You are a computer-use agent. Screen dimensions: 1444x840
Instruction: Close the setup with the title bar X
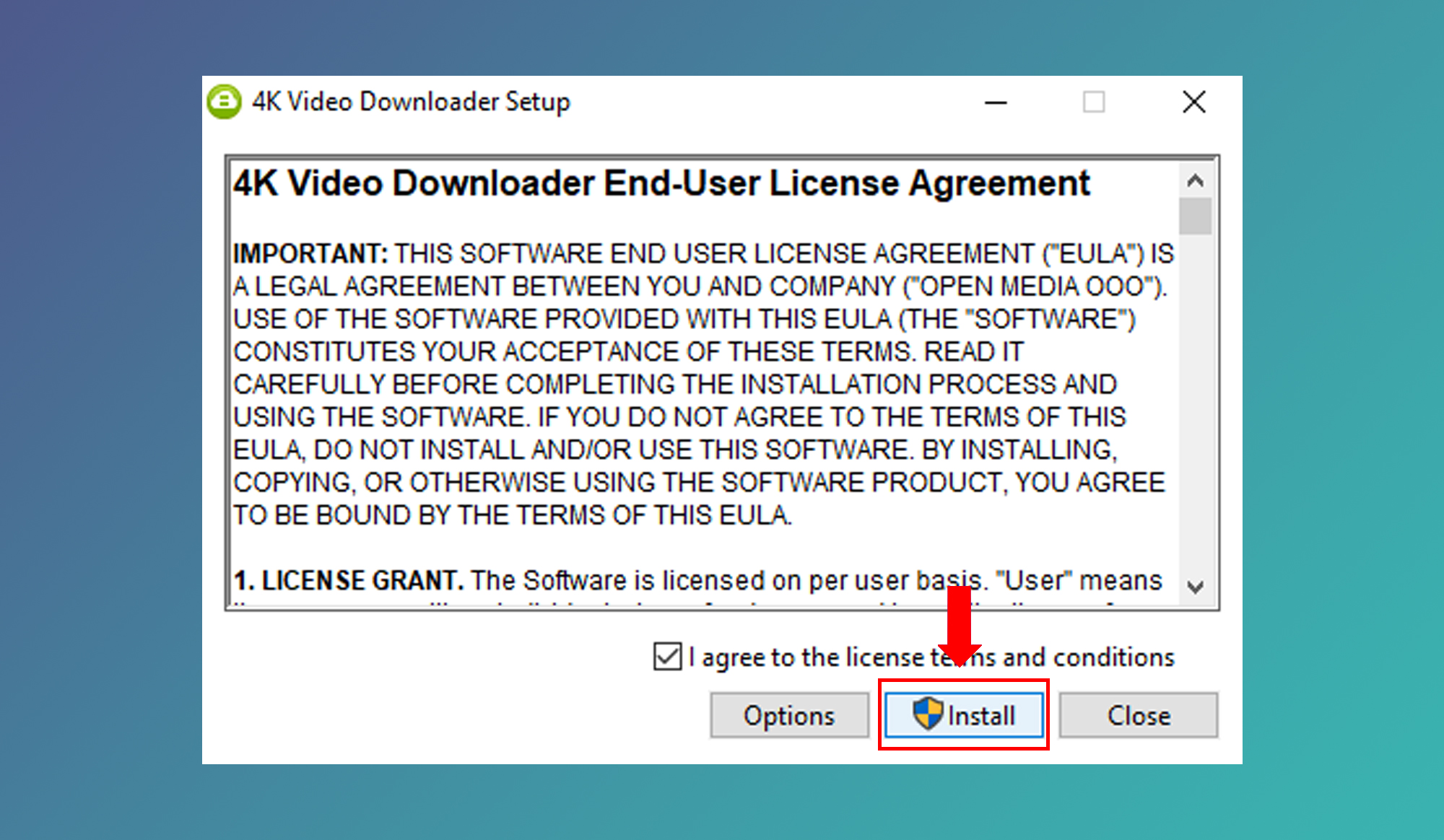(x=1194, y=102)
